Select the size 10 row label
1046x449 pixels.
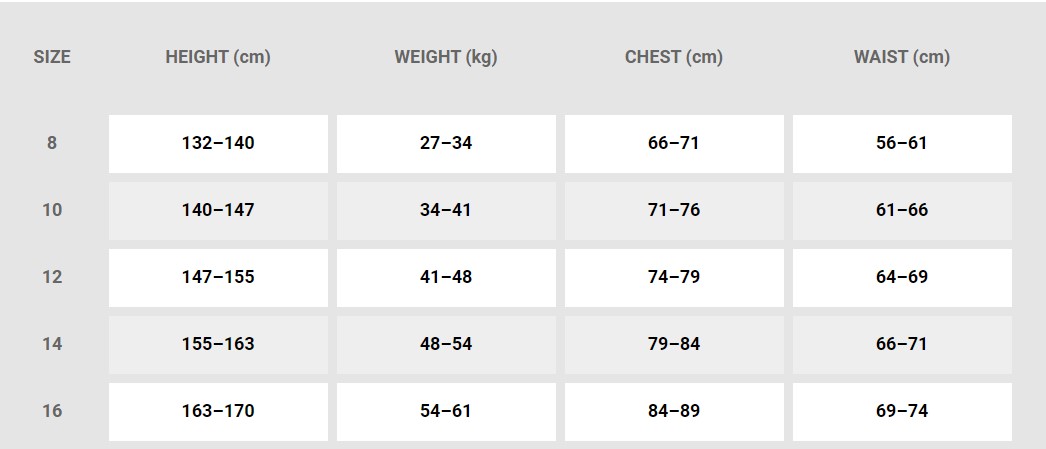pos(52,210)
